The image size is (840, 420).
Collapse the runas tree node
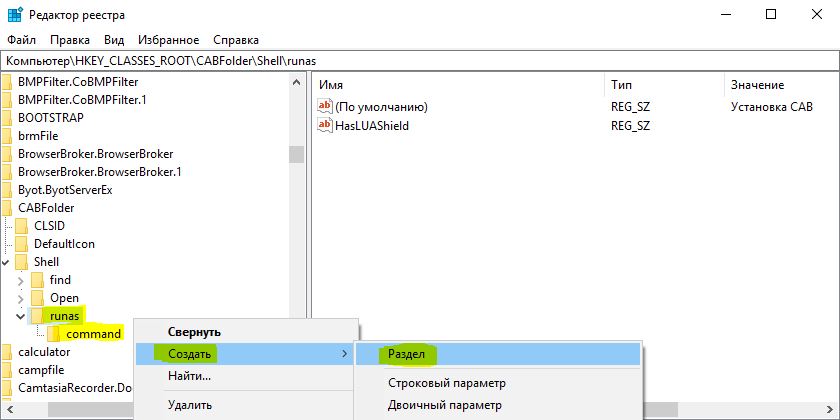pos(21,317)
